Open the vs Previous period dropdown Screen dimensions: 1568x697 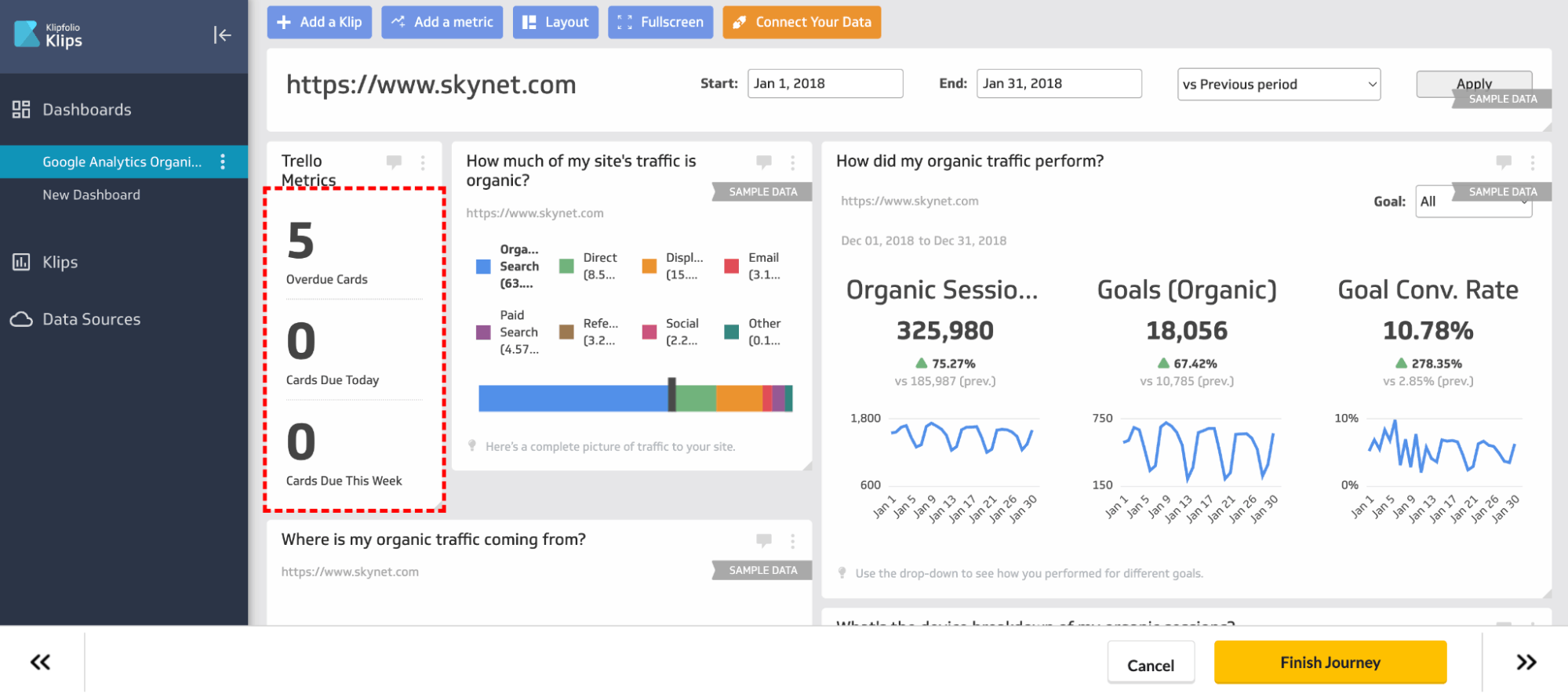[1279, 84]
